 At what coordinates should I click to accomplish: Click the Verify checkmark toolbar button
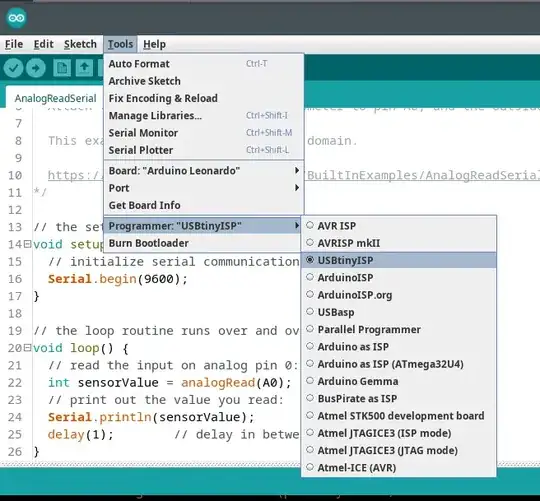point(13,68)
